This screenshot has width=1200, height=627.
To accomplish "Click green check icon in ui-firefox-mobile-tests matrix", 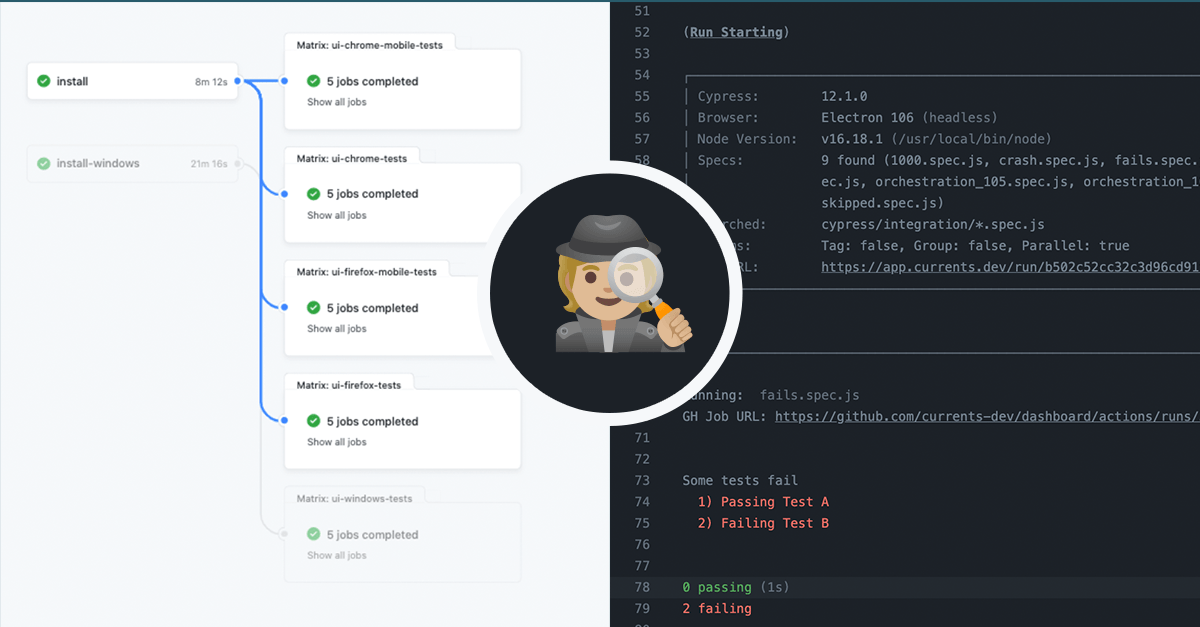I will (313, 308).
